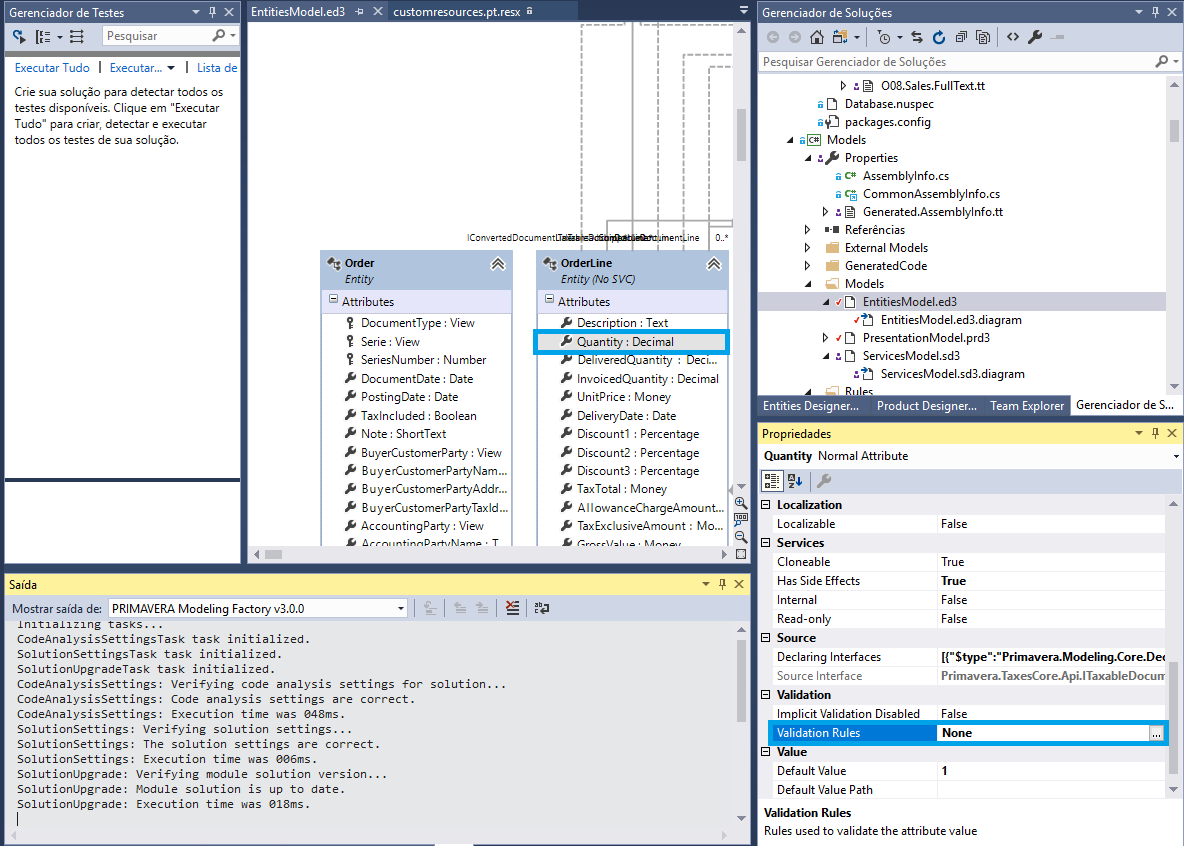Select the Quantity : Decimal attribute
This screenshot has height=846, width=1184.
pyautogui.click(x=625, y=341)
